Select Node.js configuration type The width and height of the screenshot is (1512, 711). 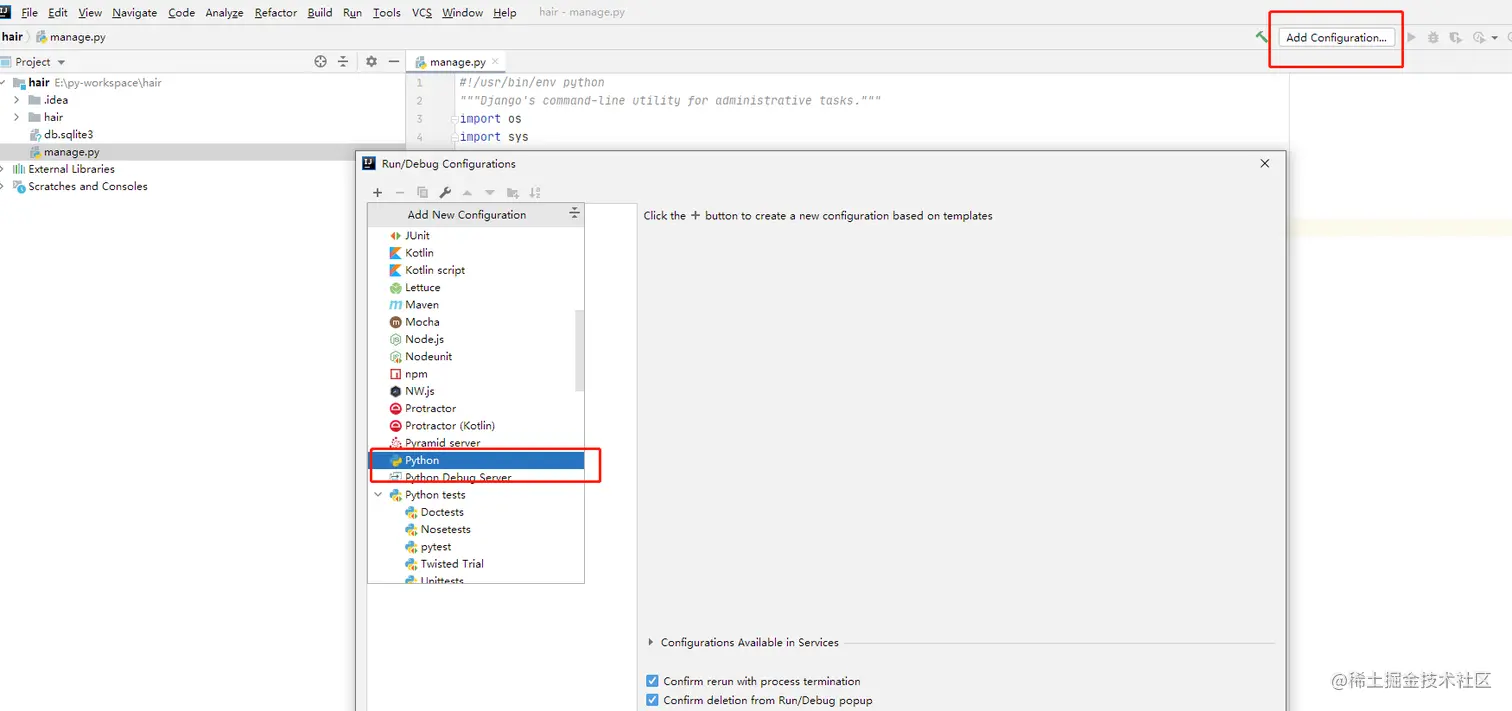click(x=476, y=339)
